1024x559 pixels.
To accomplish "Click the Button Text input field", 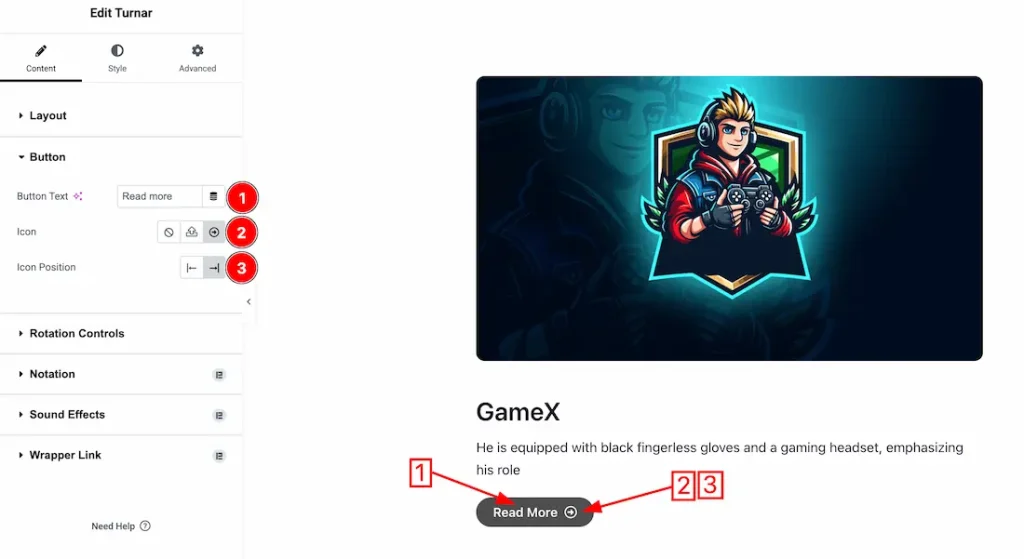I will (159, 196).
